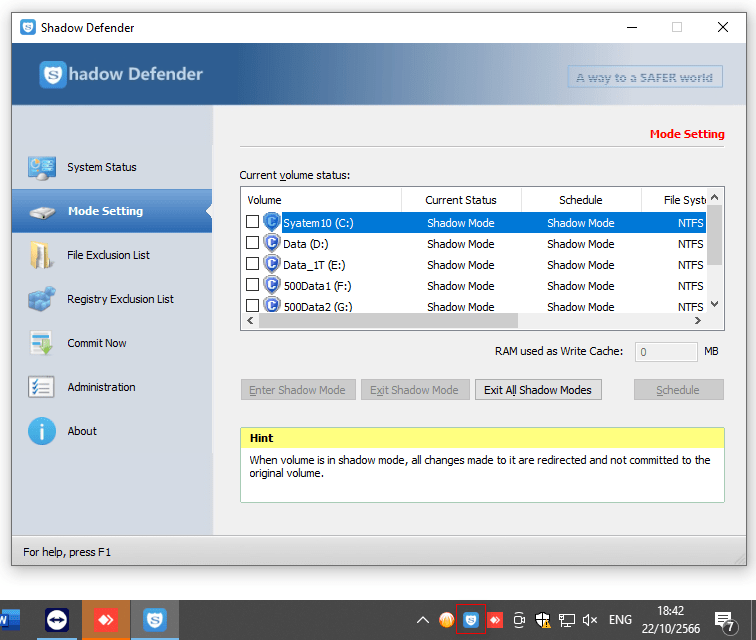Image resolution: width=756 pixels, height=640 pixels.
Task: Click the ENG language indicator
Action: (x=620, y=620)
